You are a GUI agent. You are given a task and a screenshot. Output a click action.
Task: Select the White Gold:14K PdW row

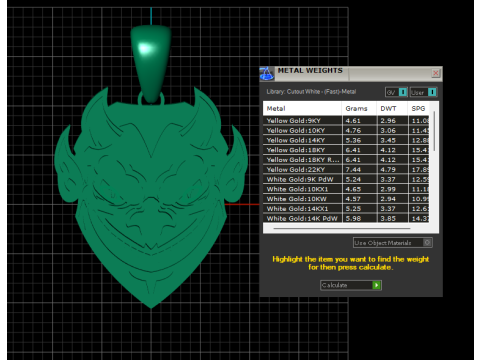[x=346, y=218]
